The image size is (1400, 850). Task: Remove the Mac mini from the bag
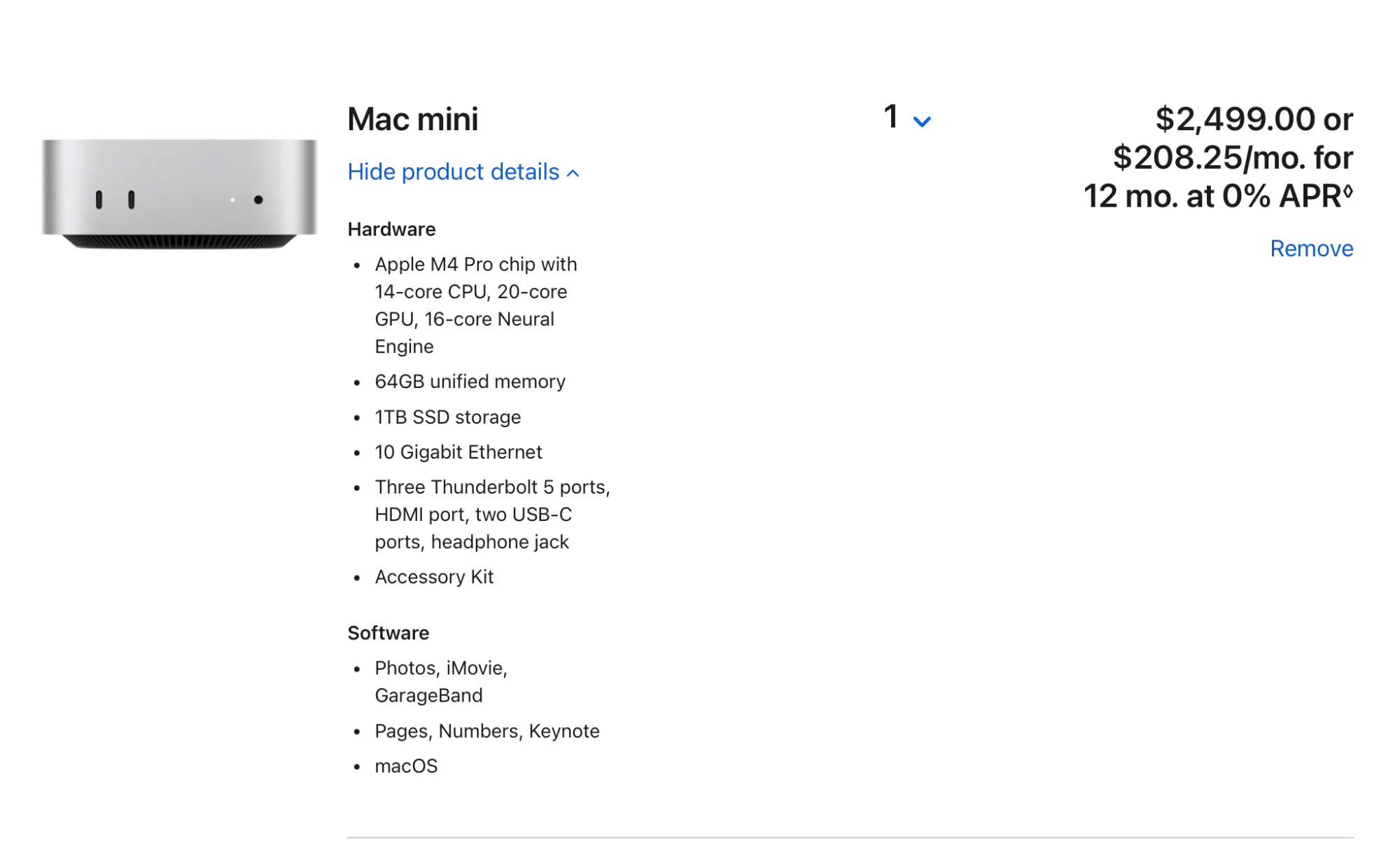pyautogui.click(x=1311, y=249)
